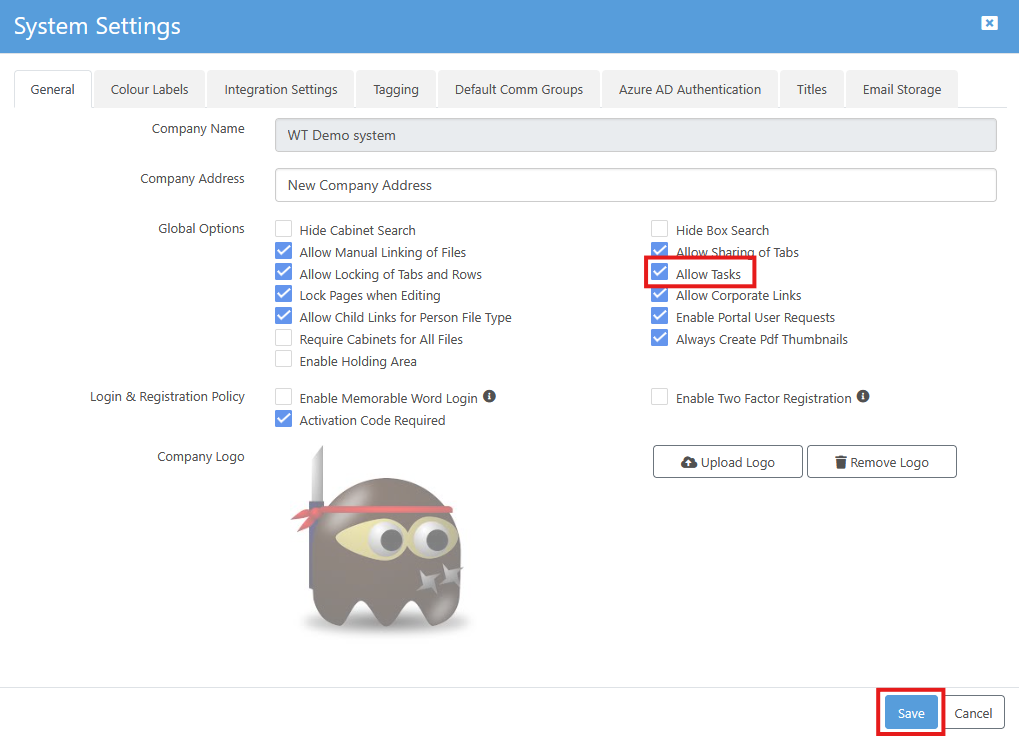The width and height of the screenshot is (1019, 737).
Task: Click the Remove Logo button
Action: pos(882,462)
